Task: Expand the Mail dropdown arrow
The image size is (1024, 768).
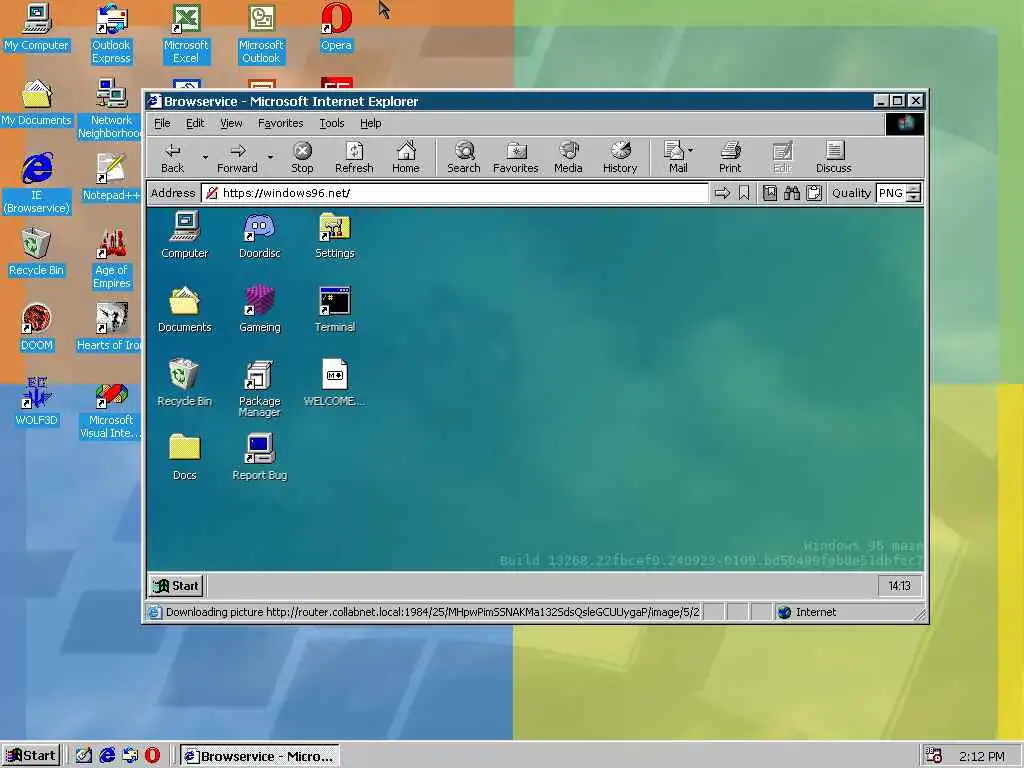Action: [x=691, y=150]
